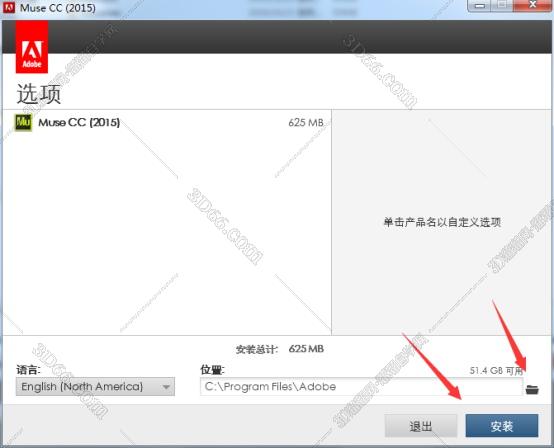Maximize the Muse CC installer window
Screen dimensions: 554x448
(502, 5)
